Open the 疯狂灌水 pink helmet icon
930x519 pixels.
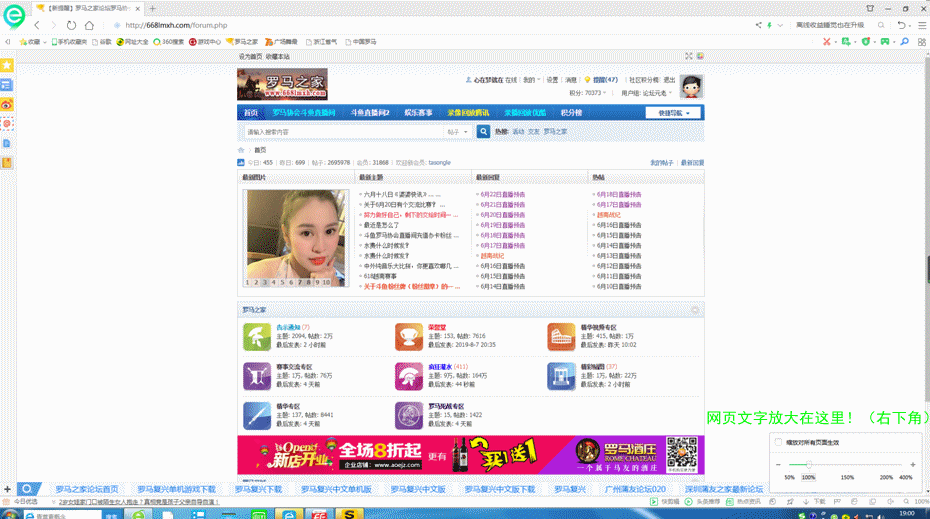click(409, 376)
